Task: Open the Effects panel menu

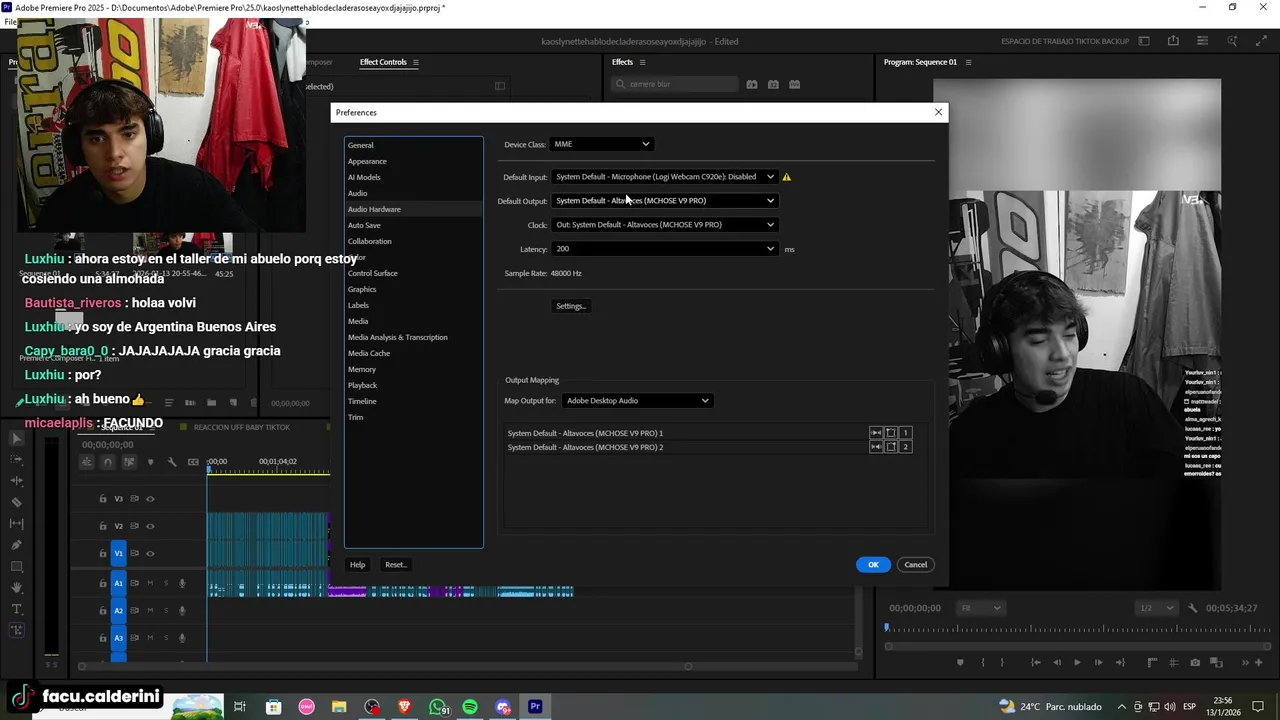Action: pos(643,62)
